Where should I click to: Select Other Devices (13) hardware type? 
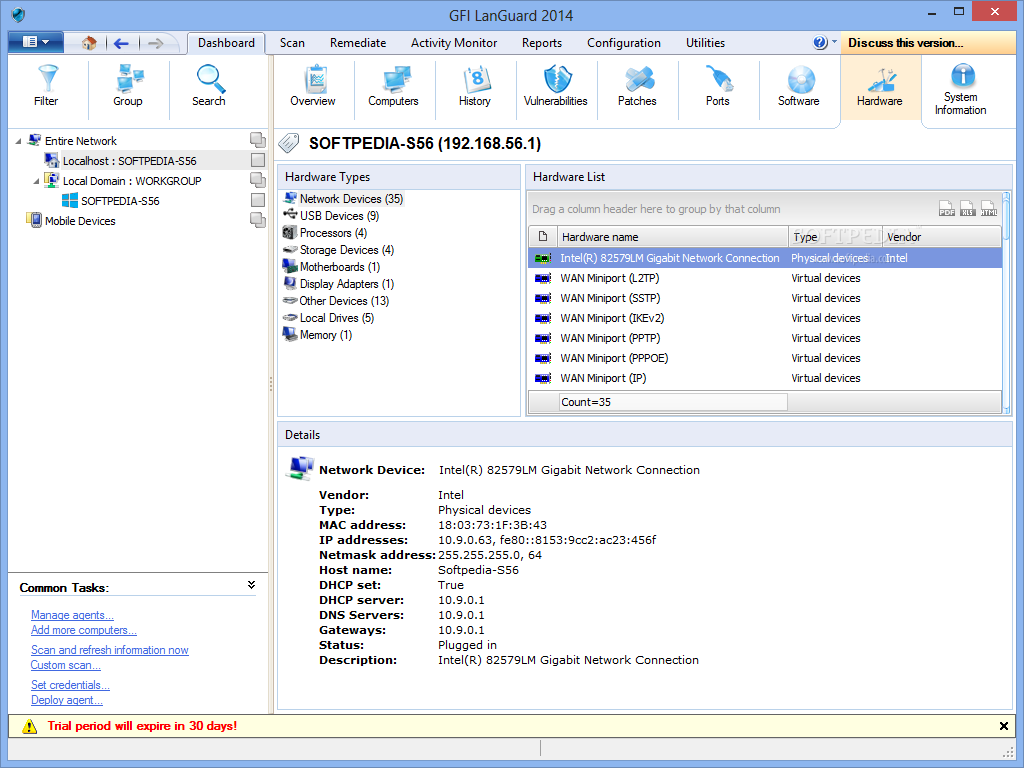tap(336, 300)
